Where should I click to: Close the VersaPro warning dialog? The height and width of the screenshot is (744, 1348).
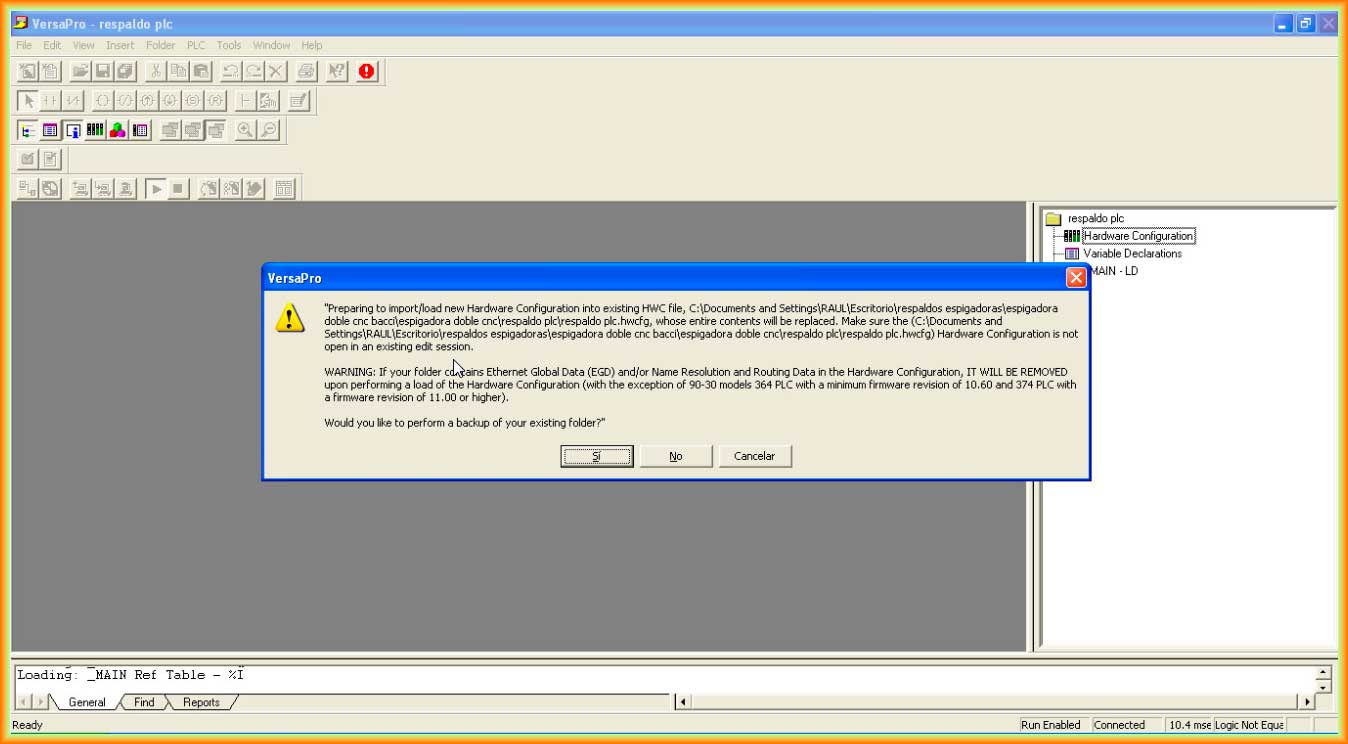(1076, 278)
